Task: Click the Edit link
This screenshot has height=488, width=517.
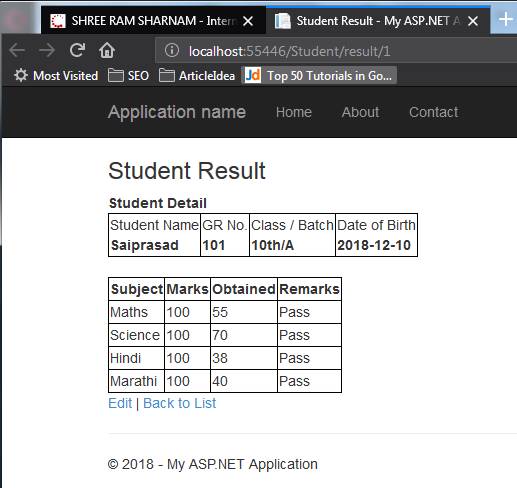Action: (120, 403)
